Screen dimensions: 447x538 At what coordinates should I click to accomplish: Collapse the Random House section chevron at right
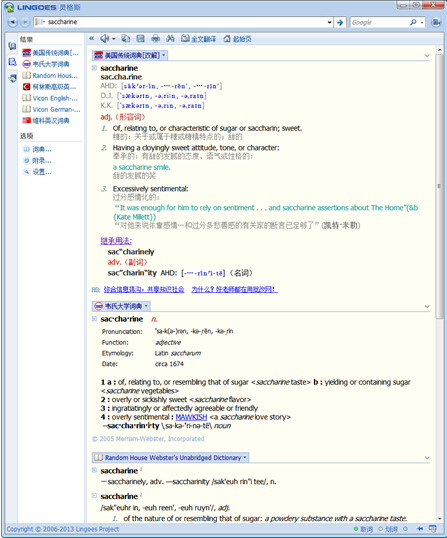click(427, 458)
